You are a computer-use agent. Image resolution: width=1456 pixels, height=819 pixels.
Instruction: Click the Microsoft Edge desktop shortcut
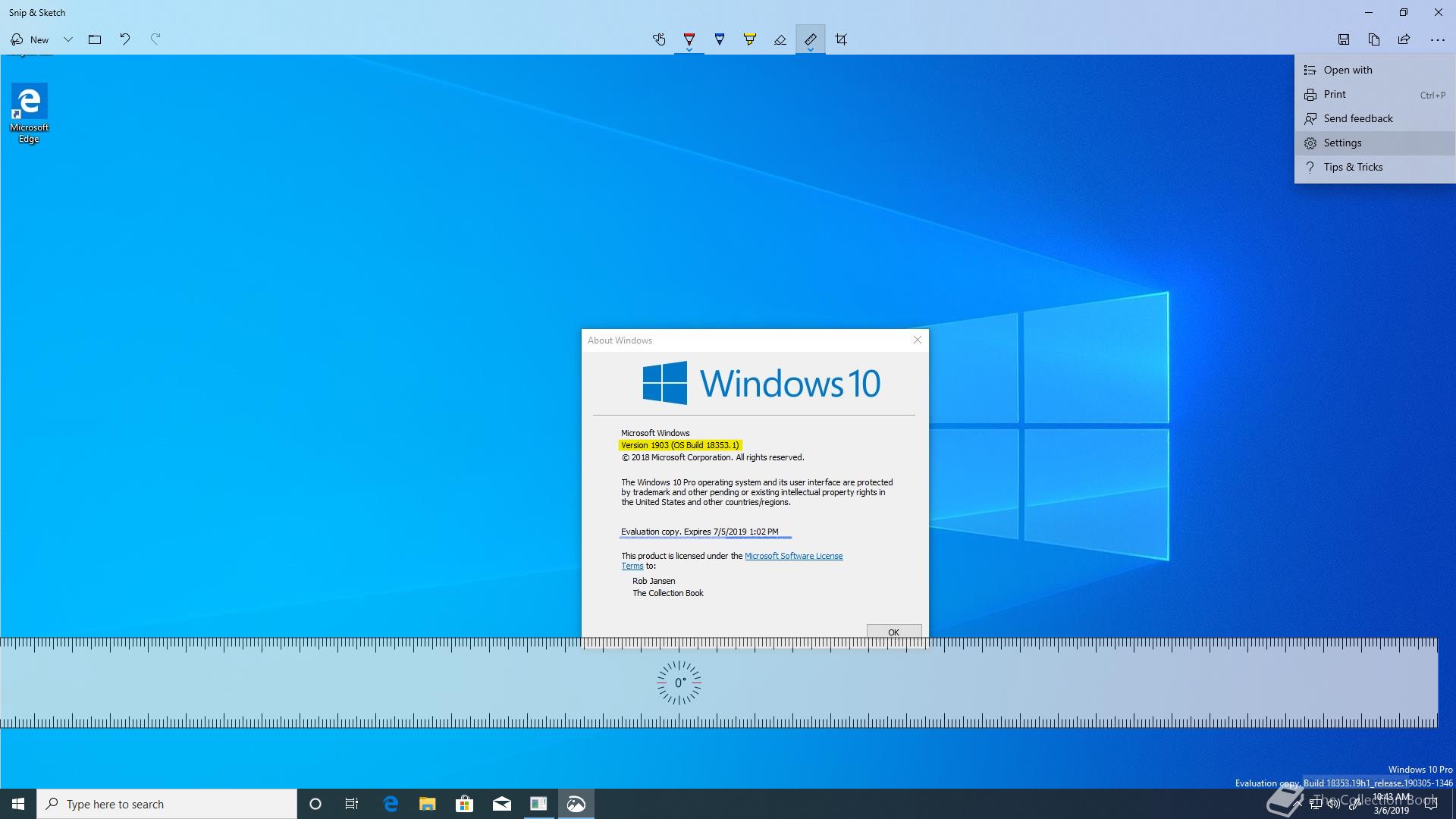point(29,113)
